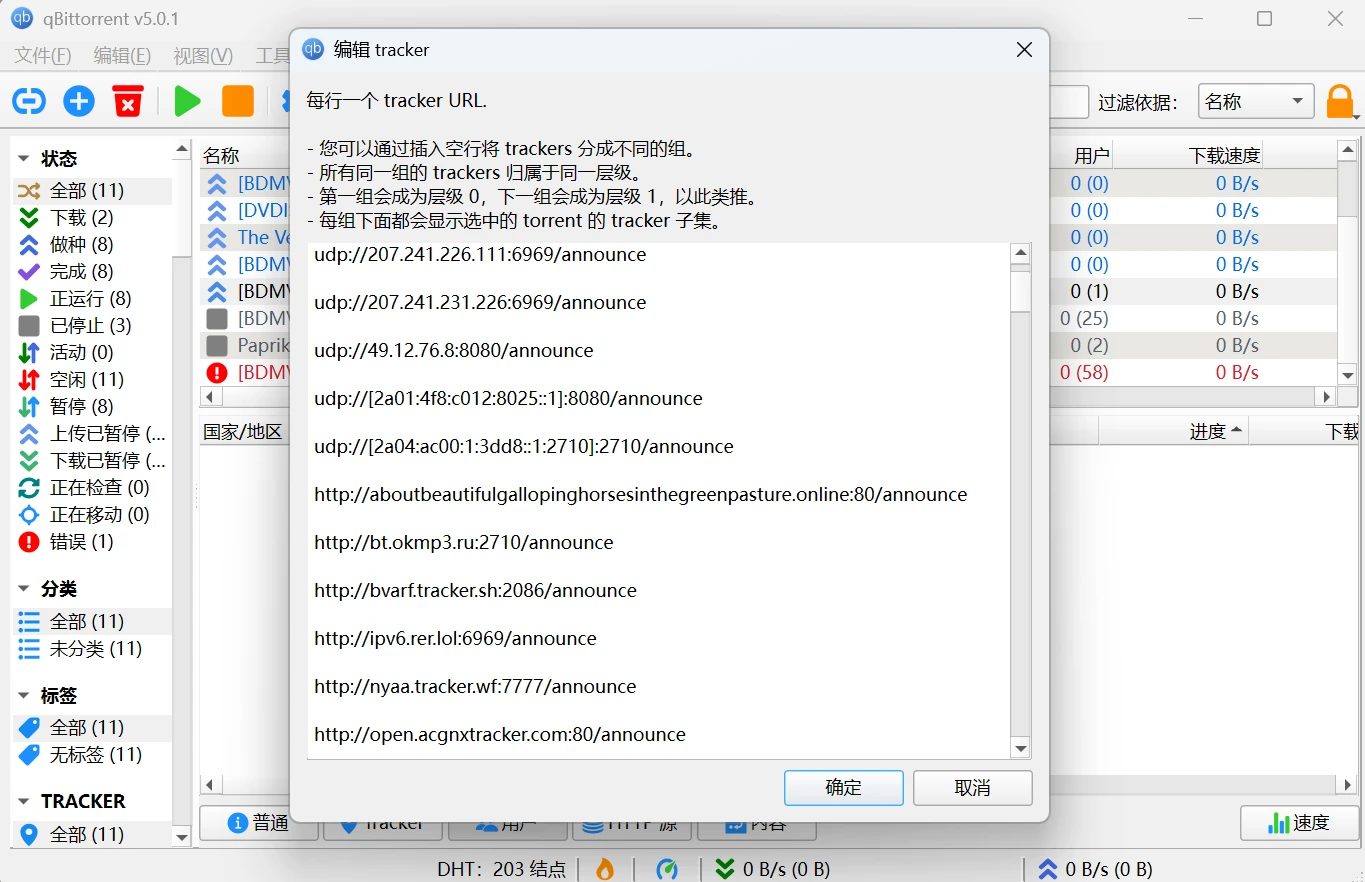Viewport: 1365px width, 882px height.
Task: Toggle the alternative speed limits gauge icon
Action: tap(667, 869)
